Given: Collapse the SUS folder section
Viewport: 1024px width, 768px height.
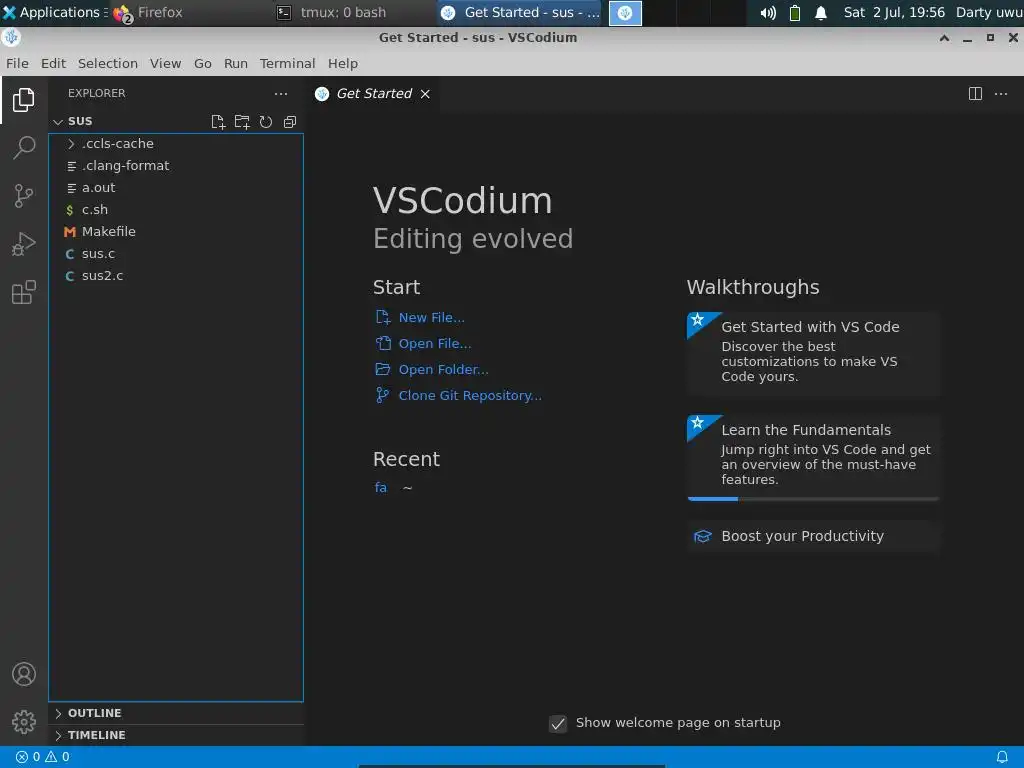Looking at the screenshot, I should point(58,121).
